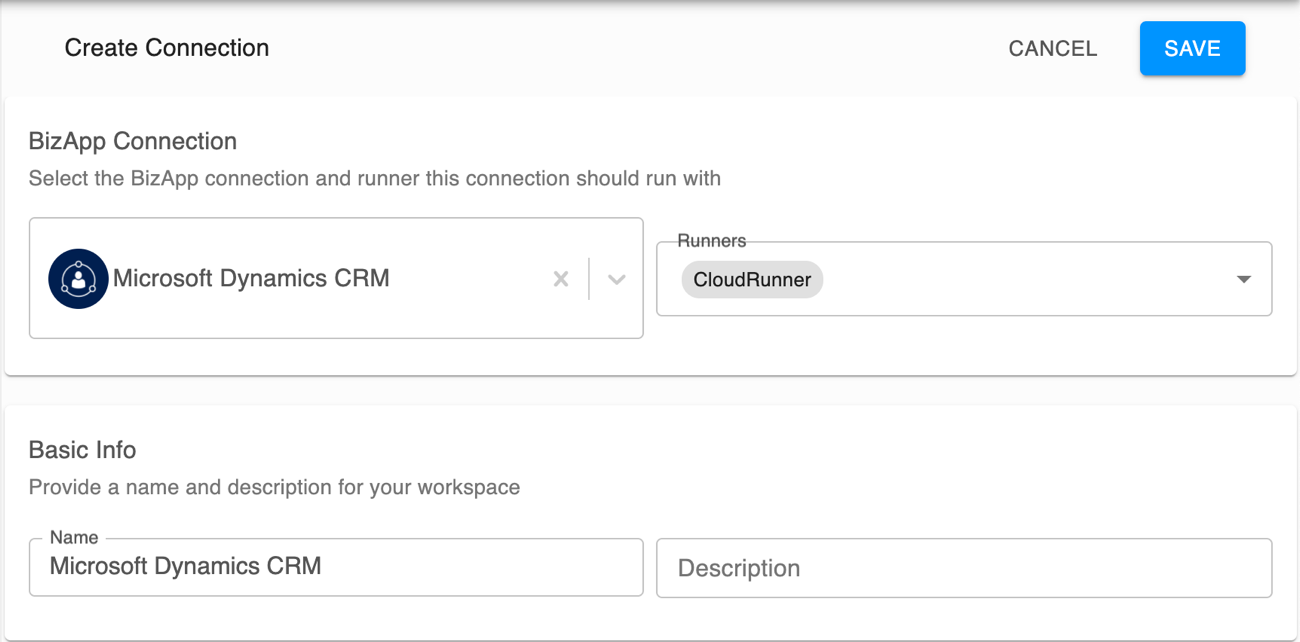Screen dimensions: 1300x642
Task: Click the 'Select the BizApp connection and runner' text
Action: [375, 179]
